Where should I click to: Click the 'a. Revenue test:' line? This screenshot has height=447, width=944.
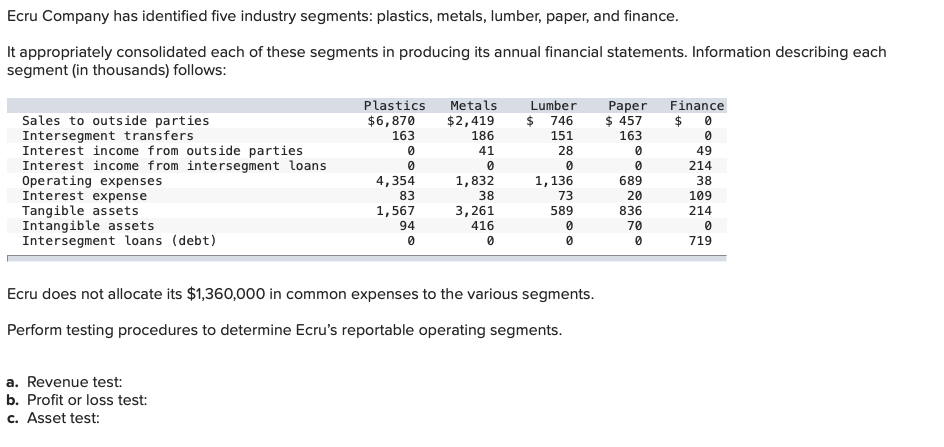point(64,383)
